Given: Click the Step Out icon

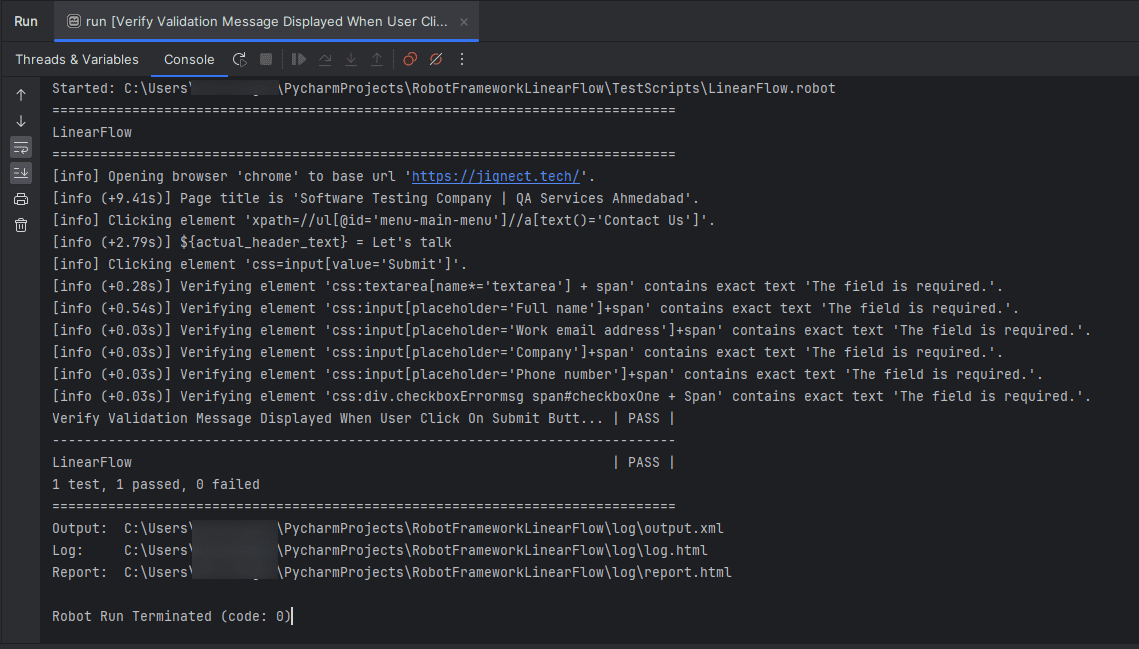Looking at the screenshot, I should [x=377, y=60].
